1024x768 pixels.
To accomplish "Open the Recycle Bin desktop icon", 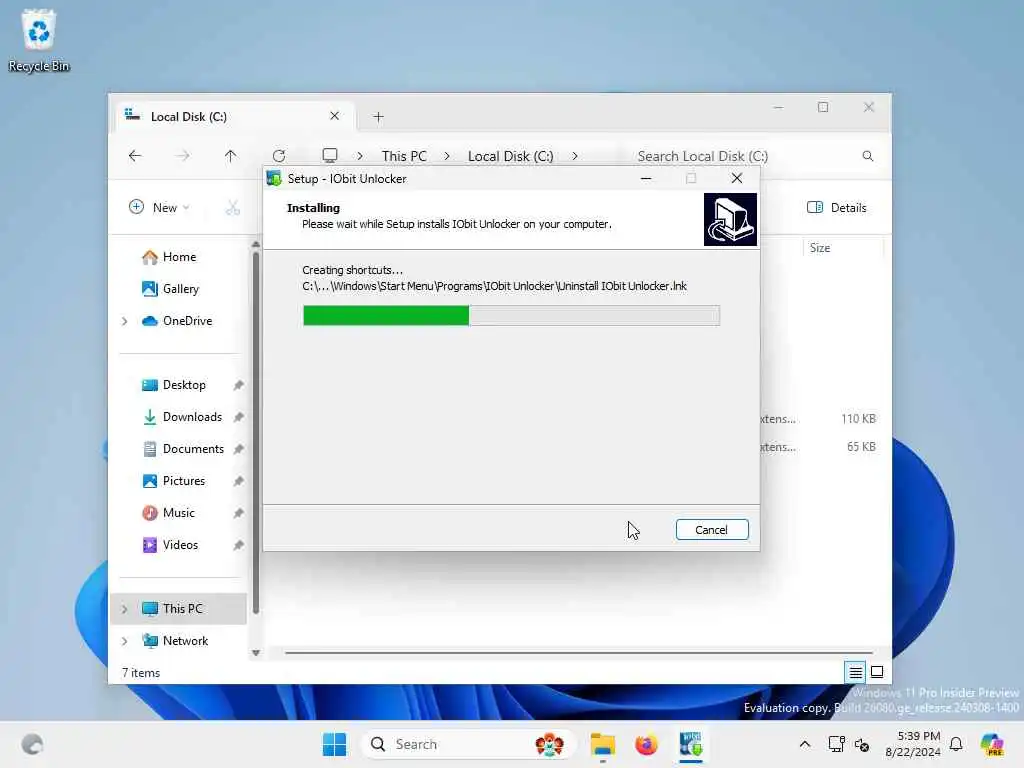I will click(39, 41).
